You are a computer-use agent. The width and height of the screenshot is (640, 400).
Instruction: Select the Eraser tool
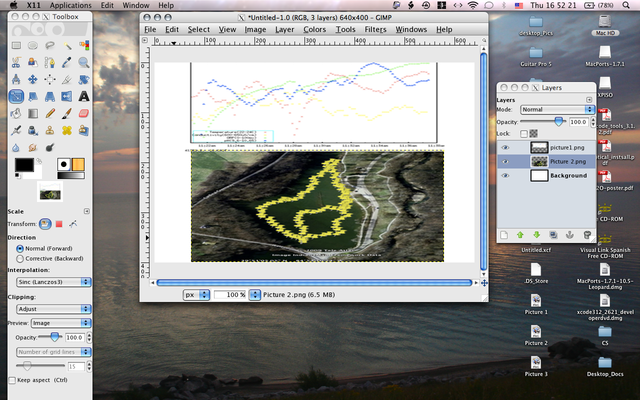coord(84,113)
